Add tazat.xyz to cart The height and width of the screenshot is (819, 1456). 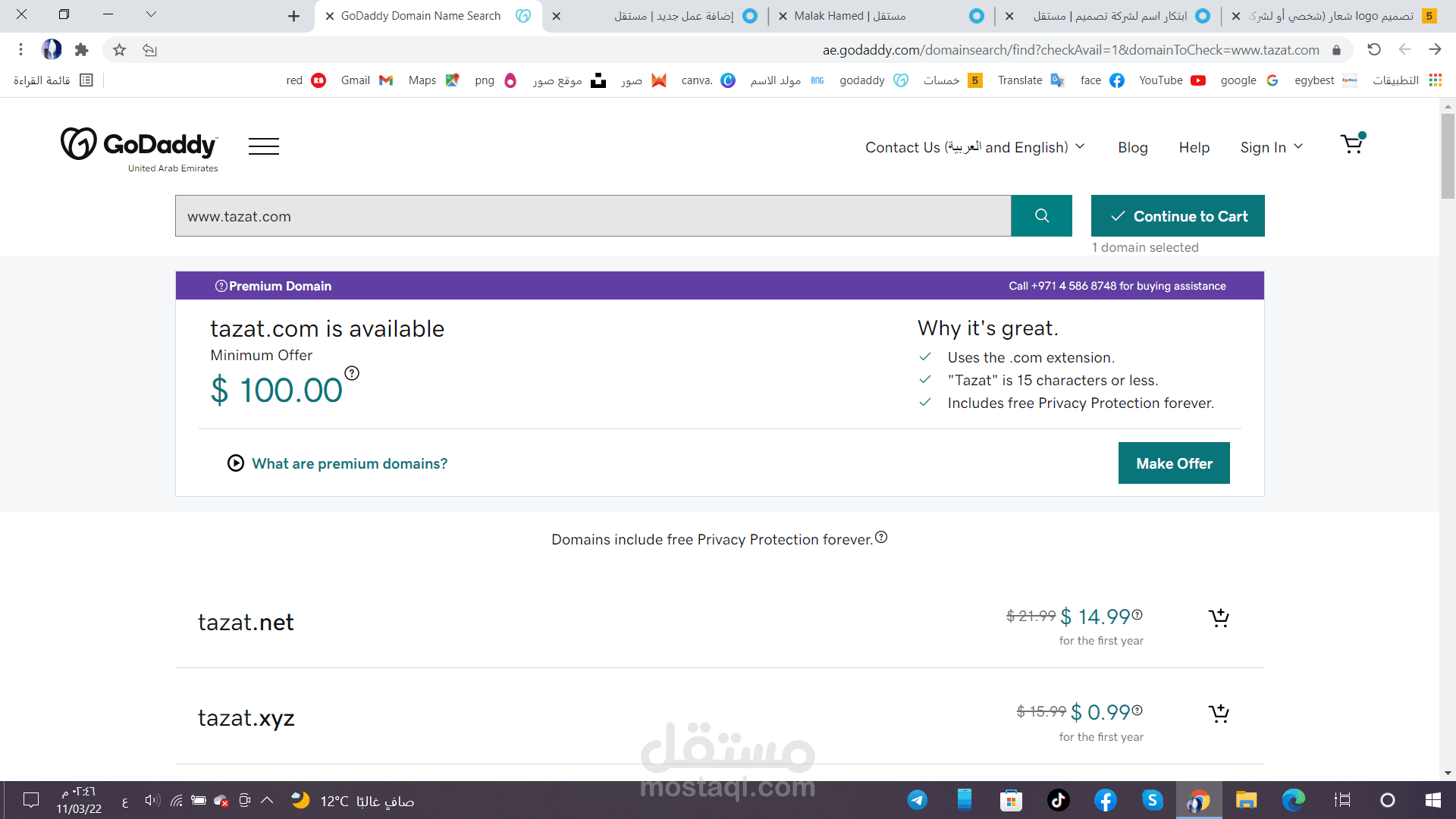tap(1219, 714)
